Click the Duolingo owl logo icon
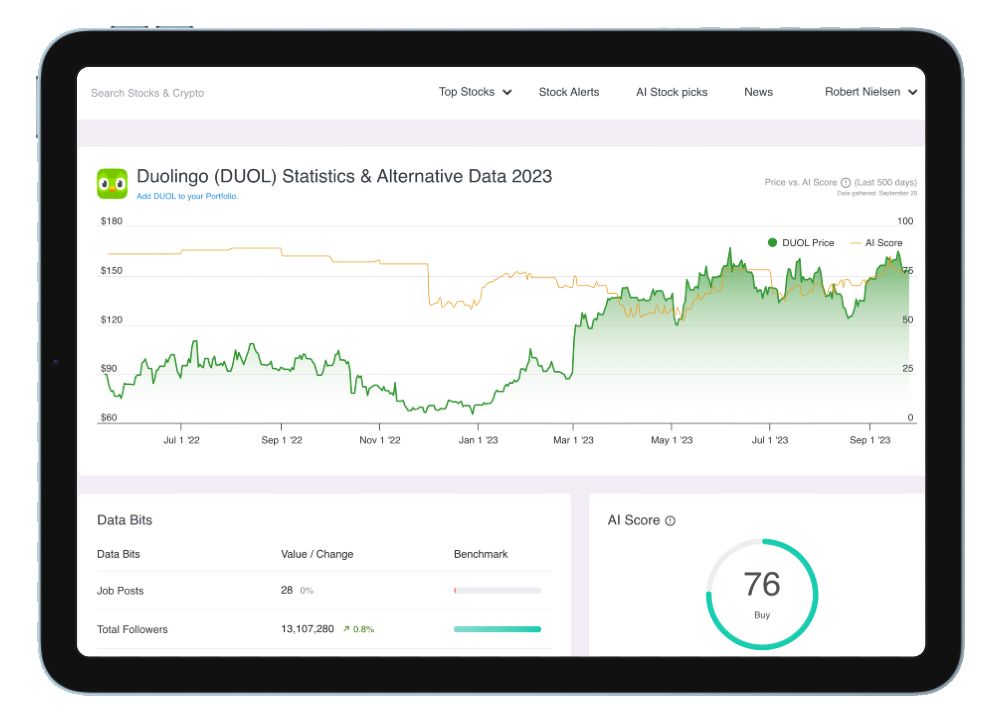This screenshot has height=728, width=1000. [x=112, y=184]
